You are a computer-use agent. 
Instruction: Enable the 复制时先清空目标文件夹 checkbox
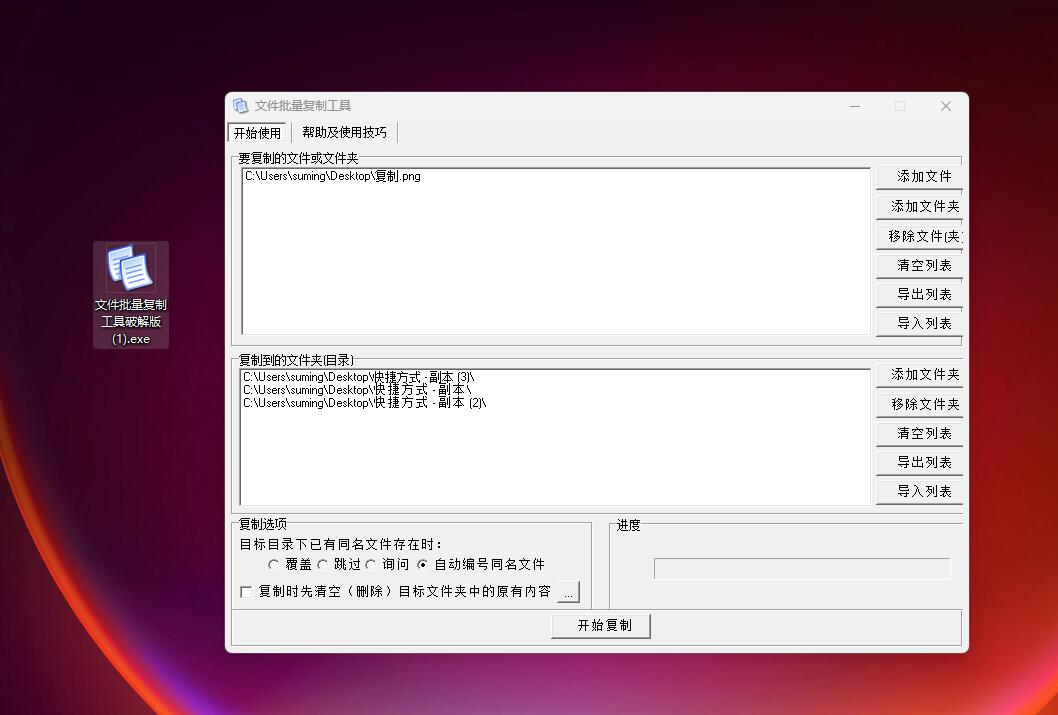tap(247, 592)
